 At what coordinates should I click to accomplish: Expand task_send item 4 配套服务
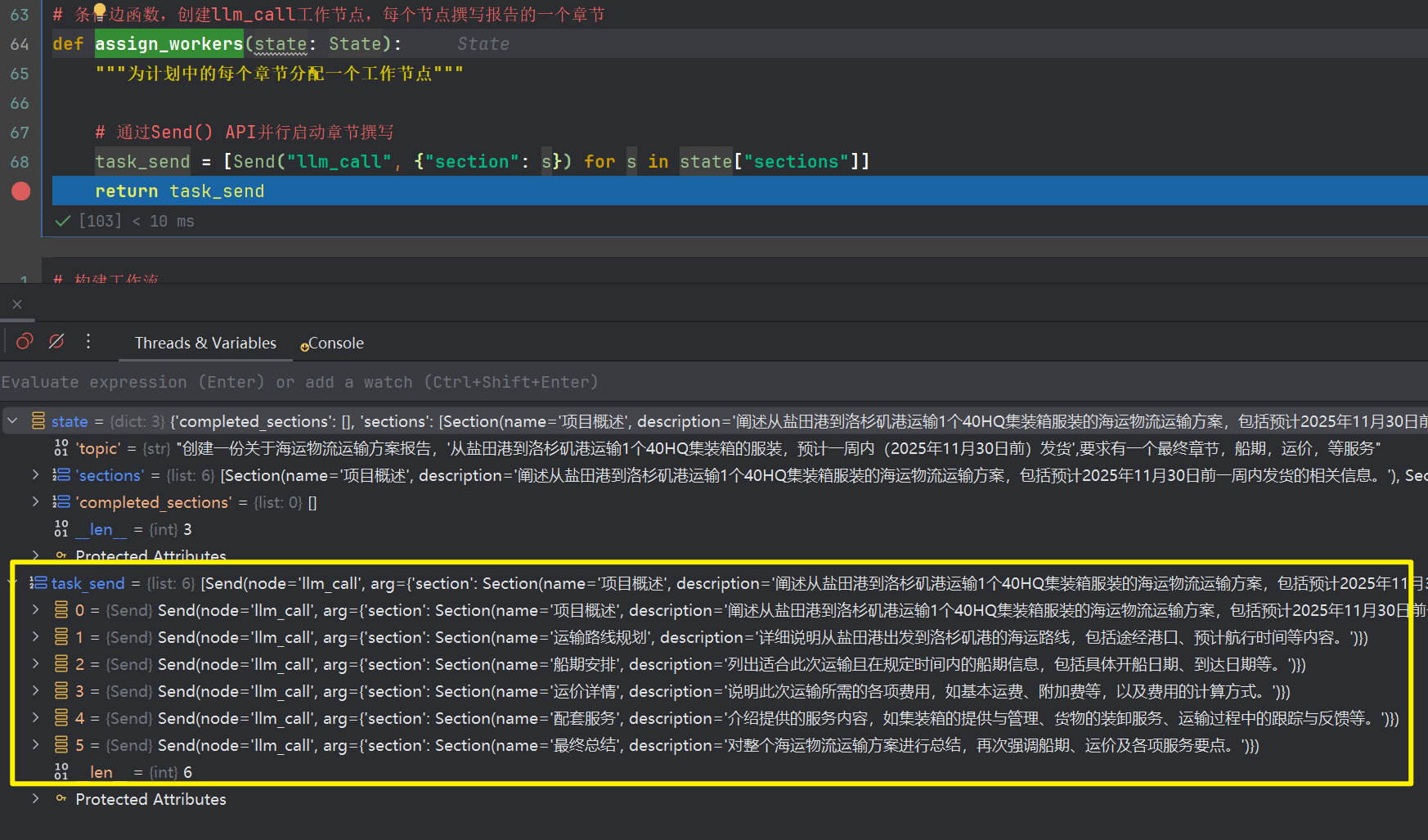pos(35,718)
